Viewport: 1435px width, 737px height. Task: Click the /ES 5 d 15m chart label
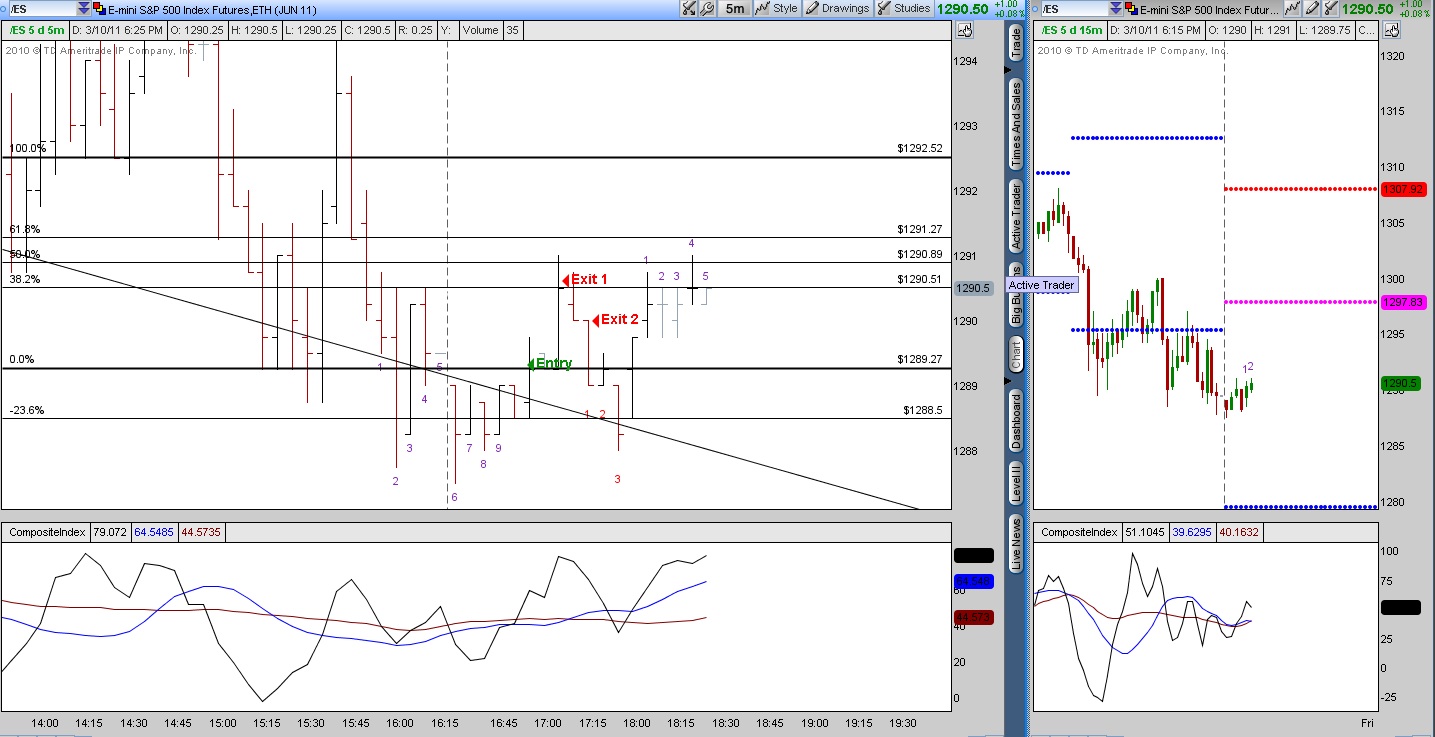[1071, 30]
